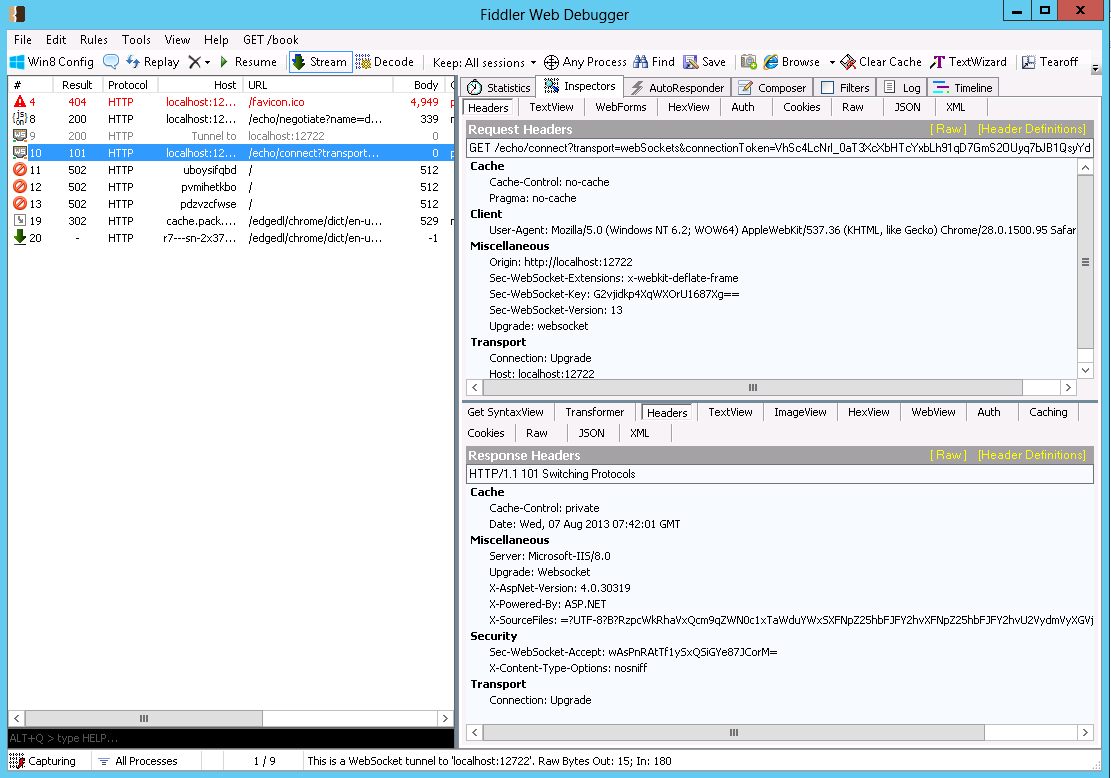The width and height of the screenshot is (1111, 778).
Task: Click the All Processes filter in status bar
Action: [x=139, y=761]
